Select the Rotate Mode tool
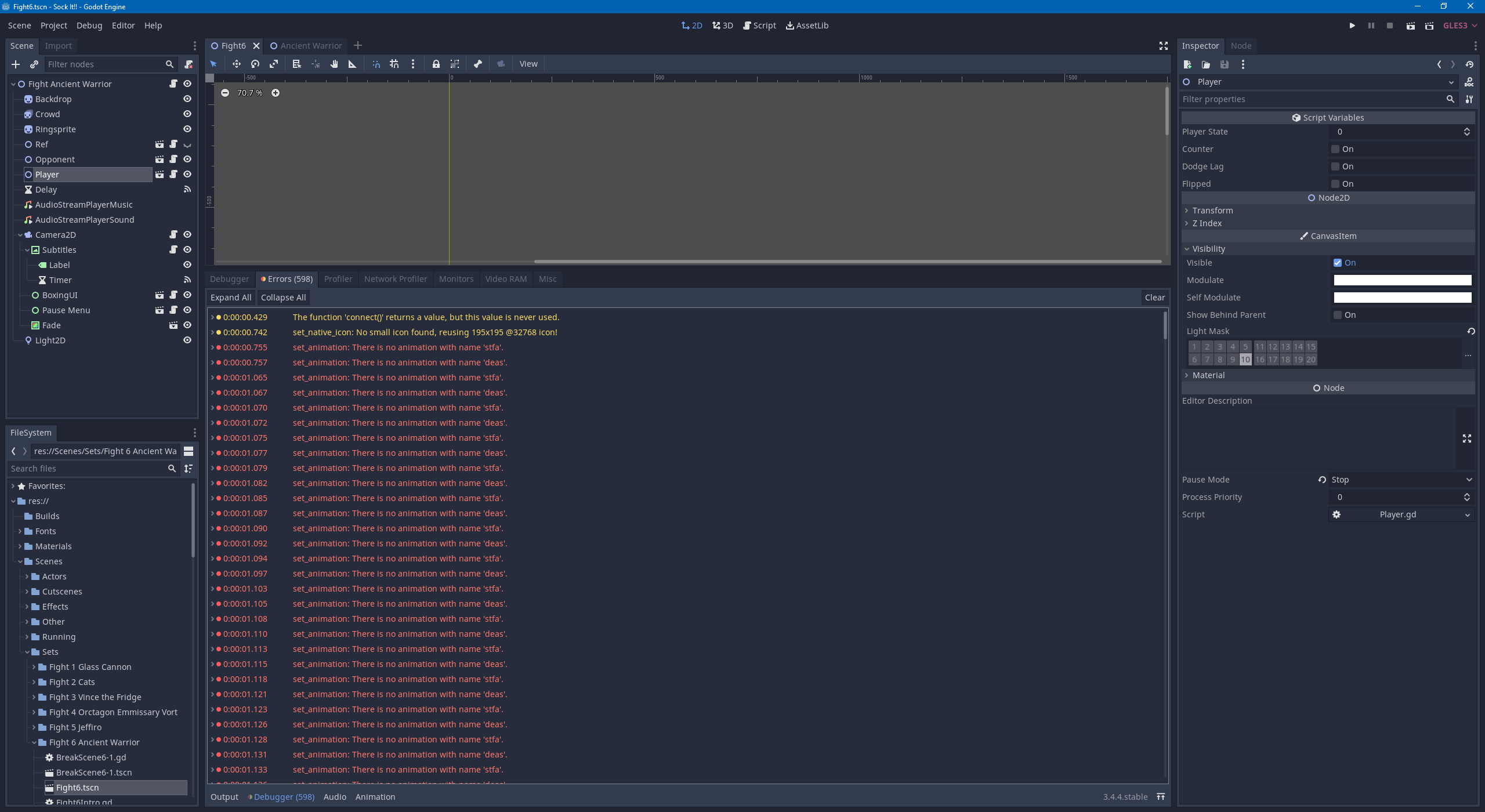 coord(254,64)
